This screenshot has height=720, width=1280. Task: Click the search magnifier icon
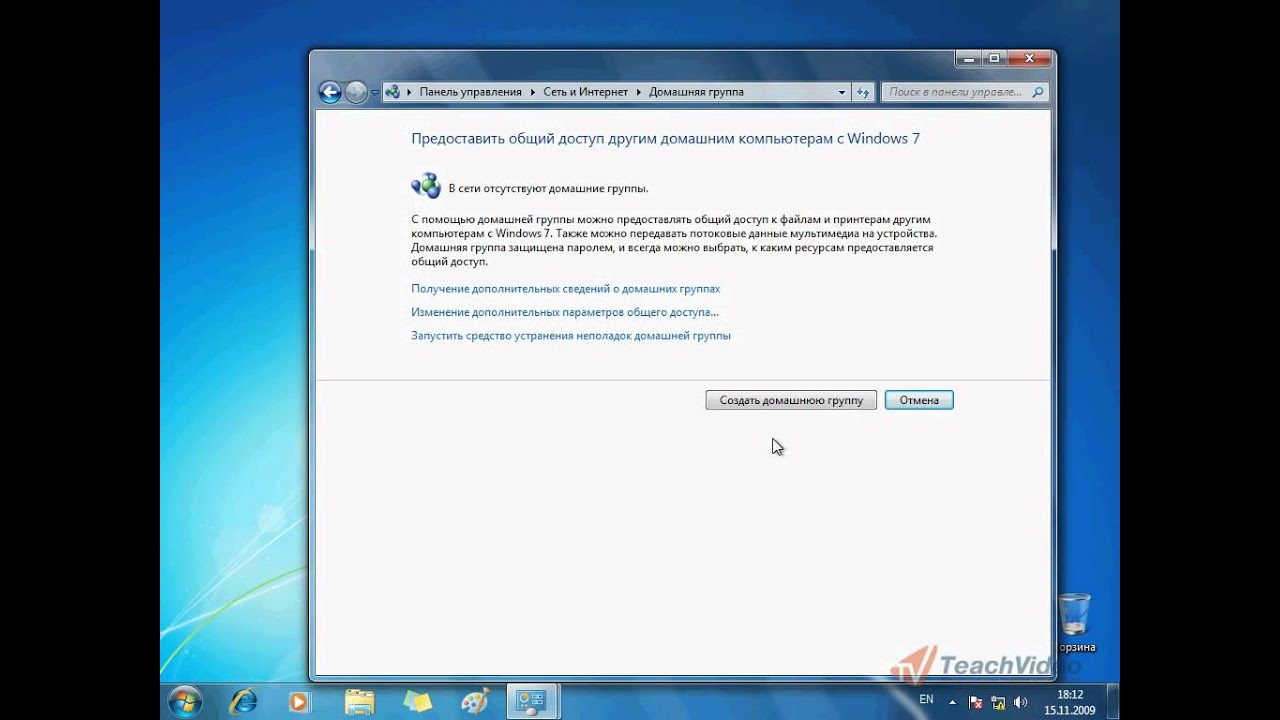tap(1037, 92)
